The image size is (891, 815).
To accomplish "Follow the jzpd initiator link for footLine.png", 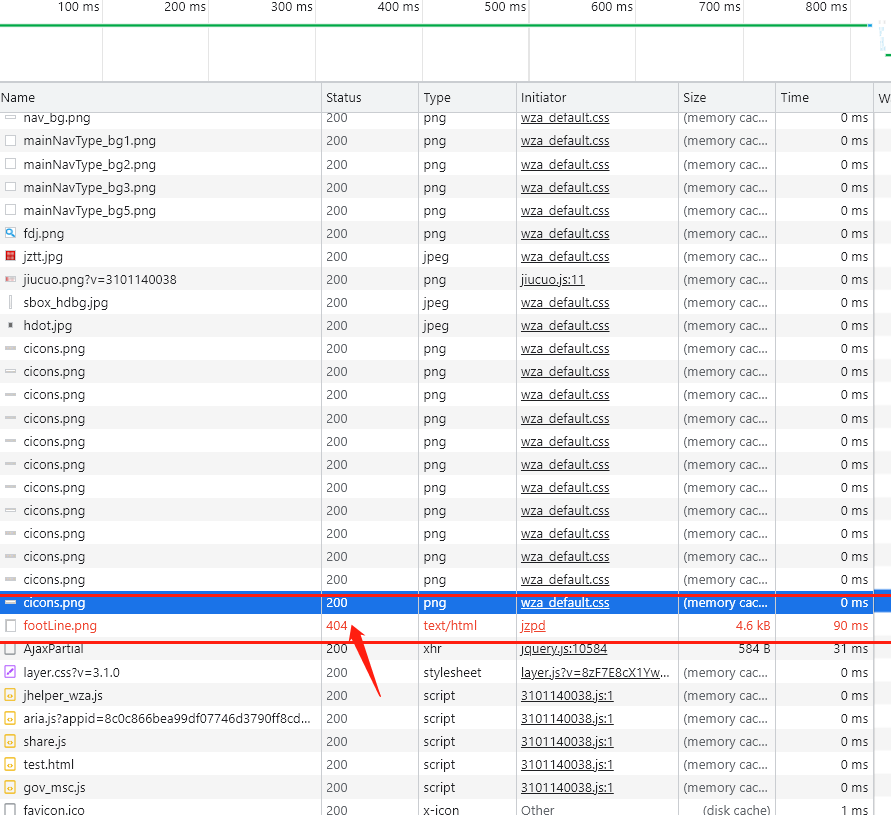I will 533,626.
